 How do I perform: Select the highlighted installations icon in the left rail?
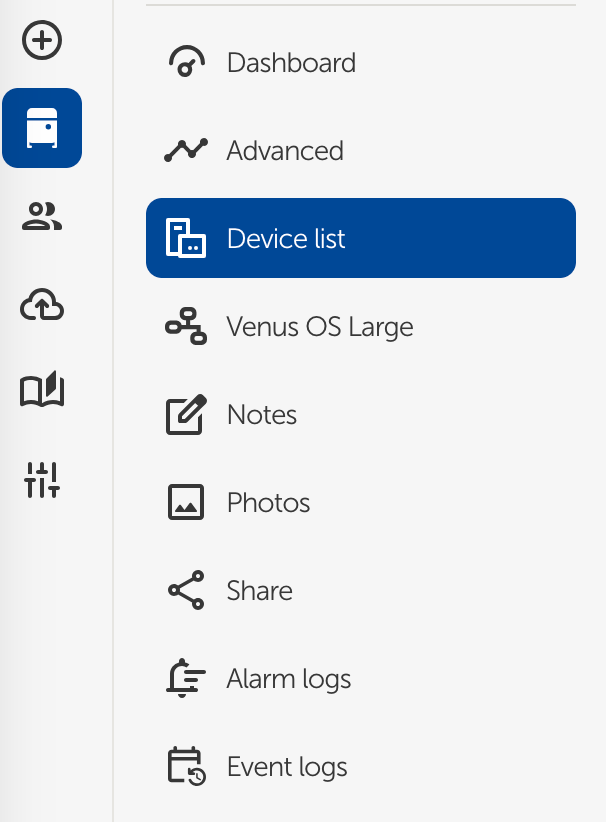[42, 128]
